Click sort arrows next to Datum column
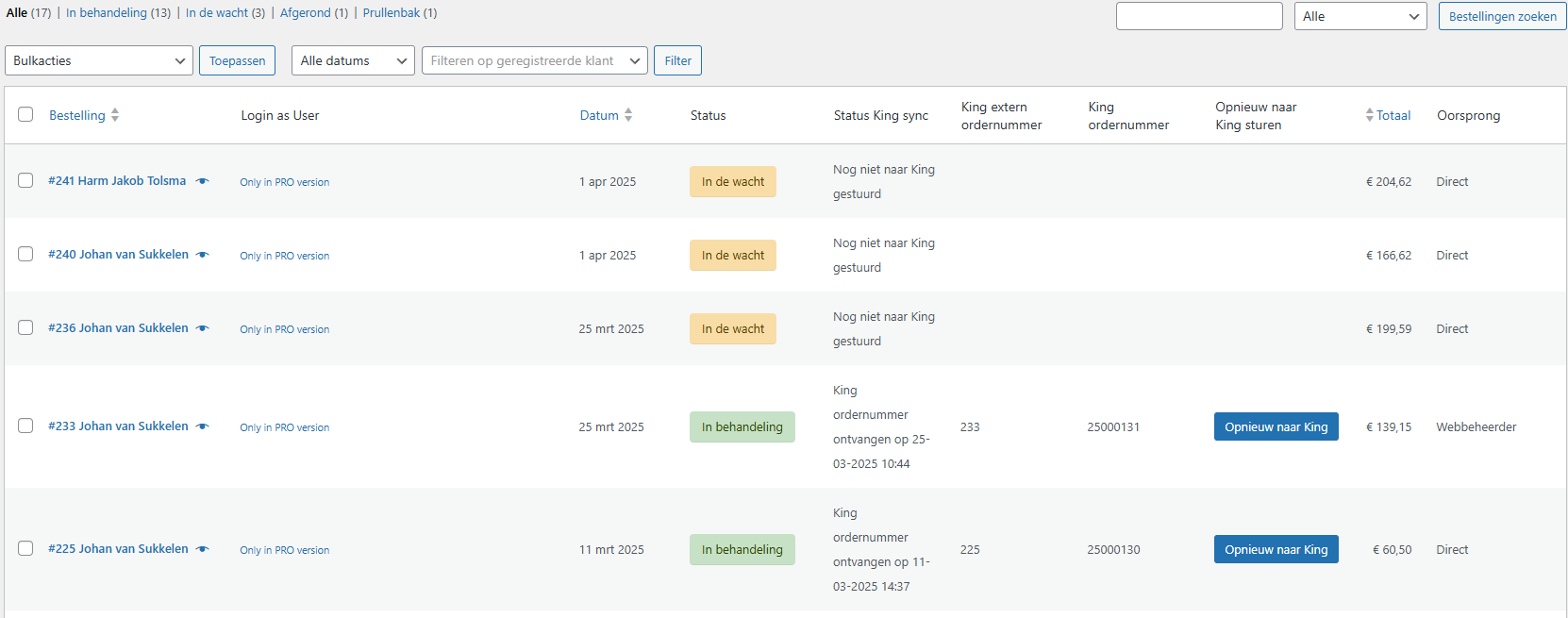 coord(628,115)
